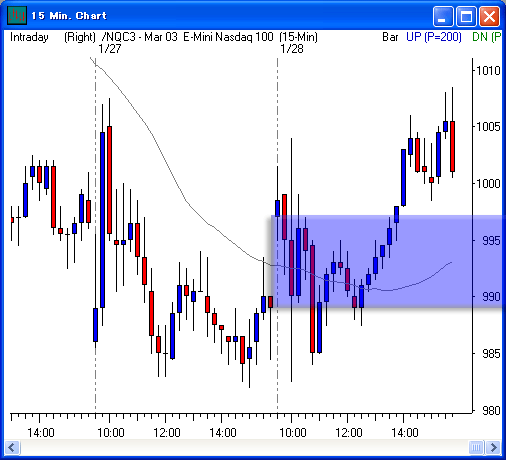The image size is (506, 460).
Task: Click the horizontal scrollbar thumb
Action: pos(476,447)
